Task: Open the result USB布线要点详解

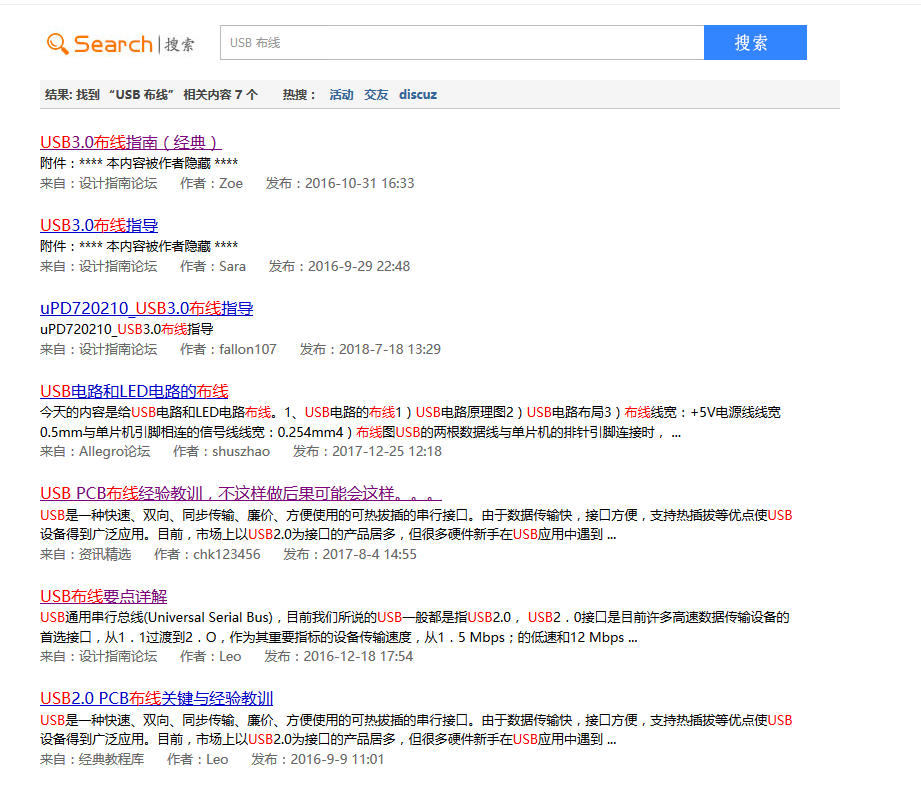Action: tap(103, 596)
